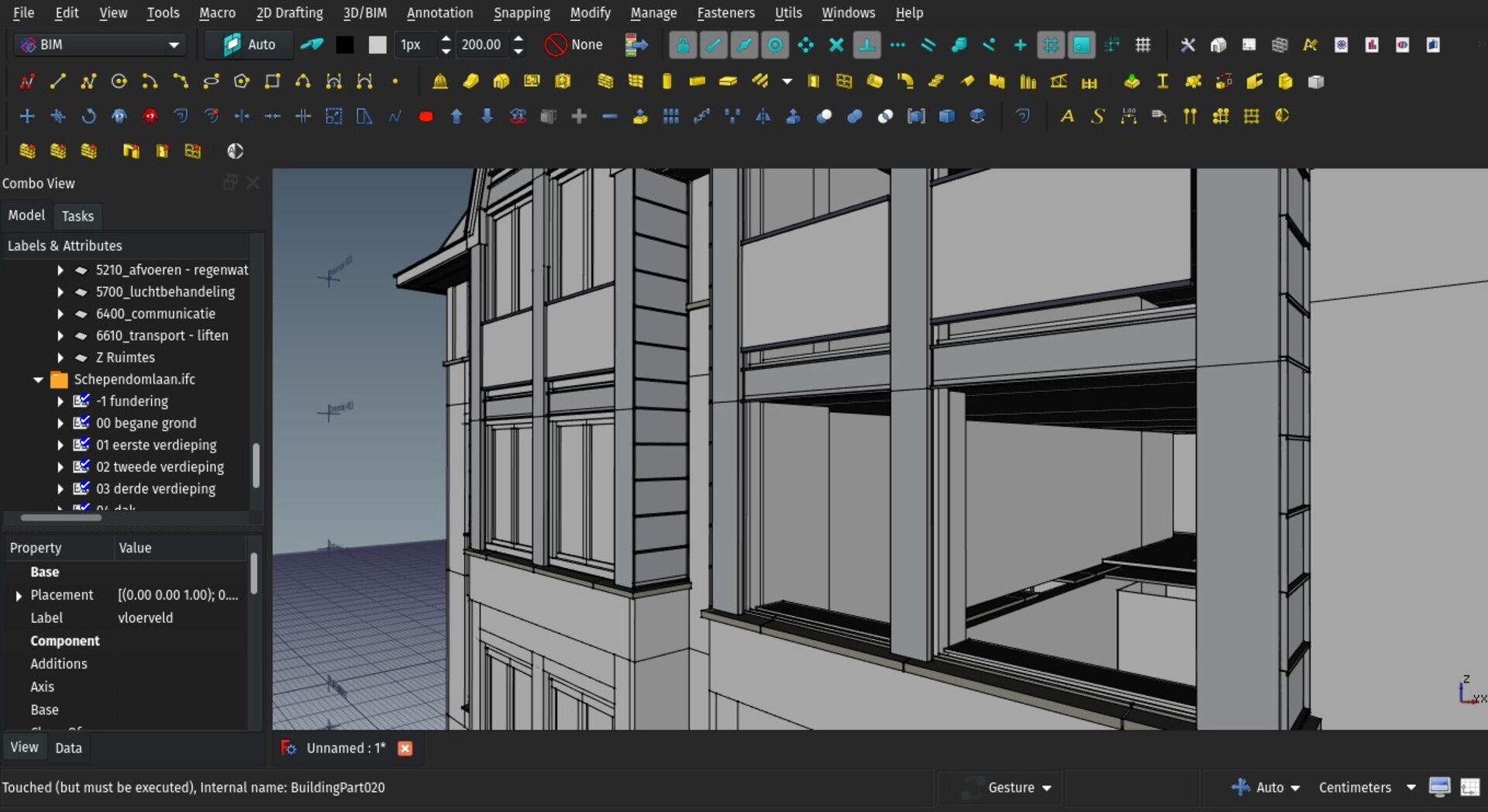Click the Column tool

click(x=666, y=81)
